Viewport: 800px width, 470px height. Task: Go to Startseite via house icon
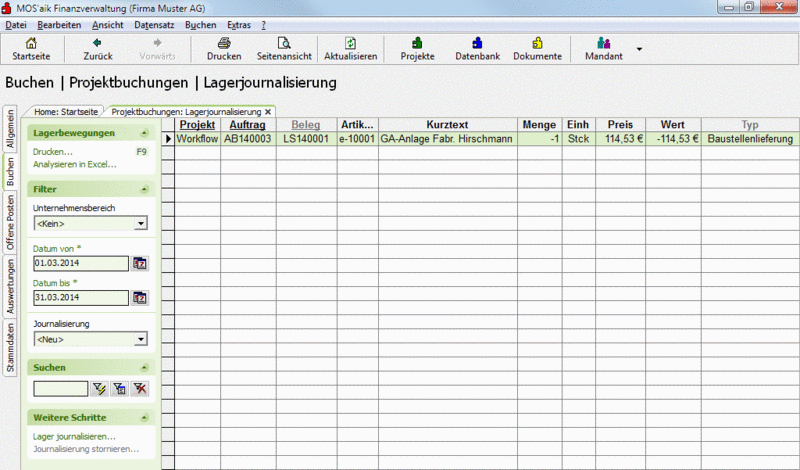click(x=31, y=43)
